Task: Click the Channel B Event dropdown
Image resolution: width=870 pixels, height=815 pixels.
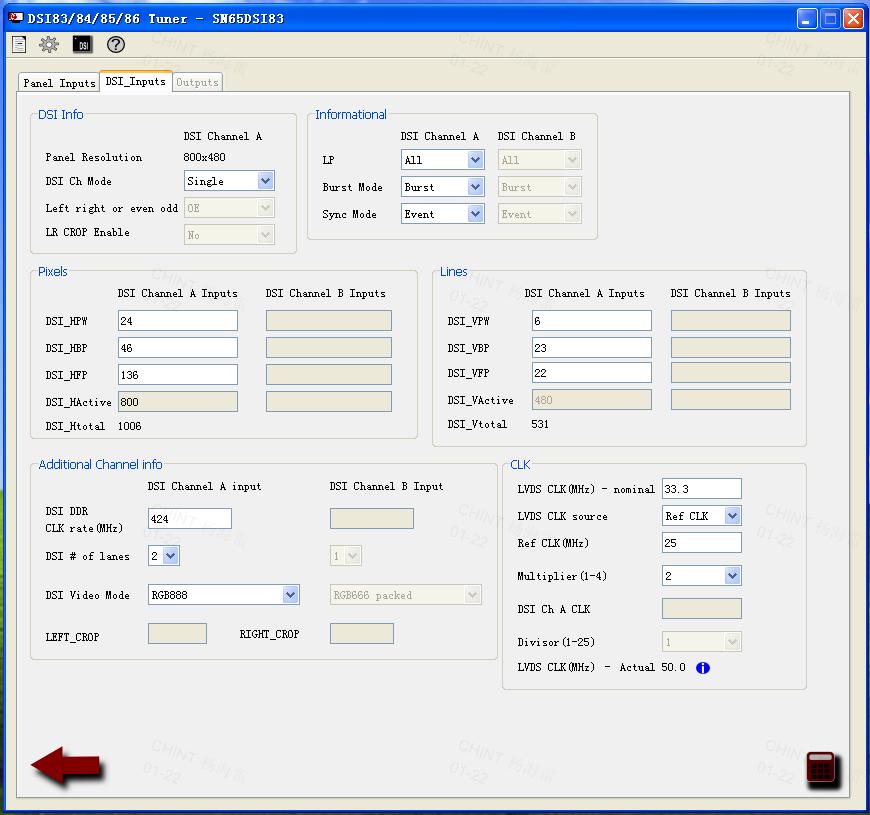Action: [x=539, y=214]
